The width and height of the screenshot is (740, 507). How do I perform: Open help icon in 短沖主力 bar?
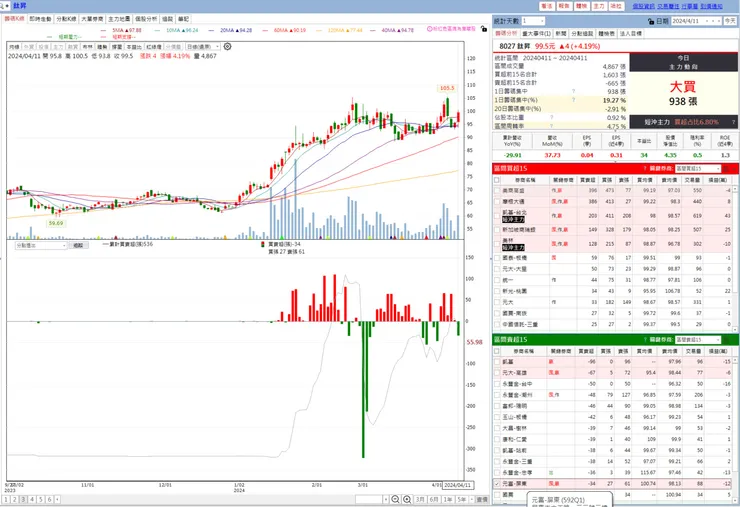point(733,122)
